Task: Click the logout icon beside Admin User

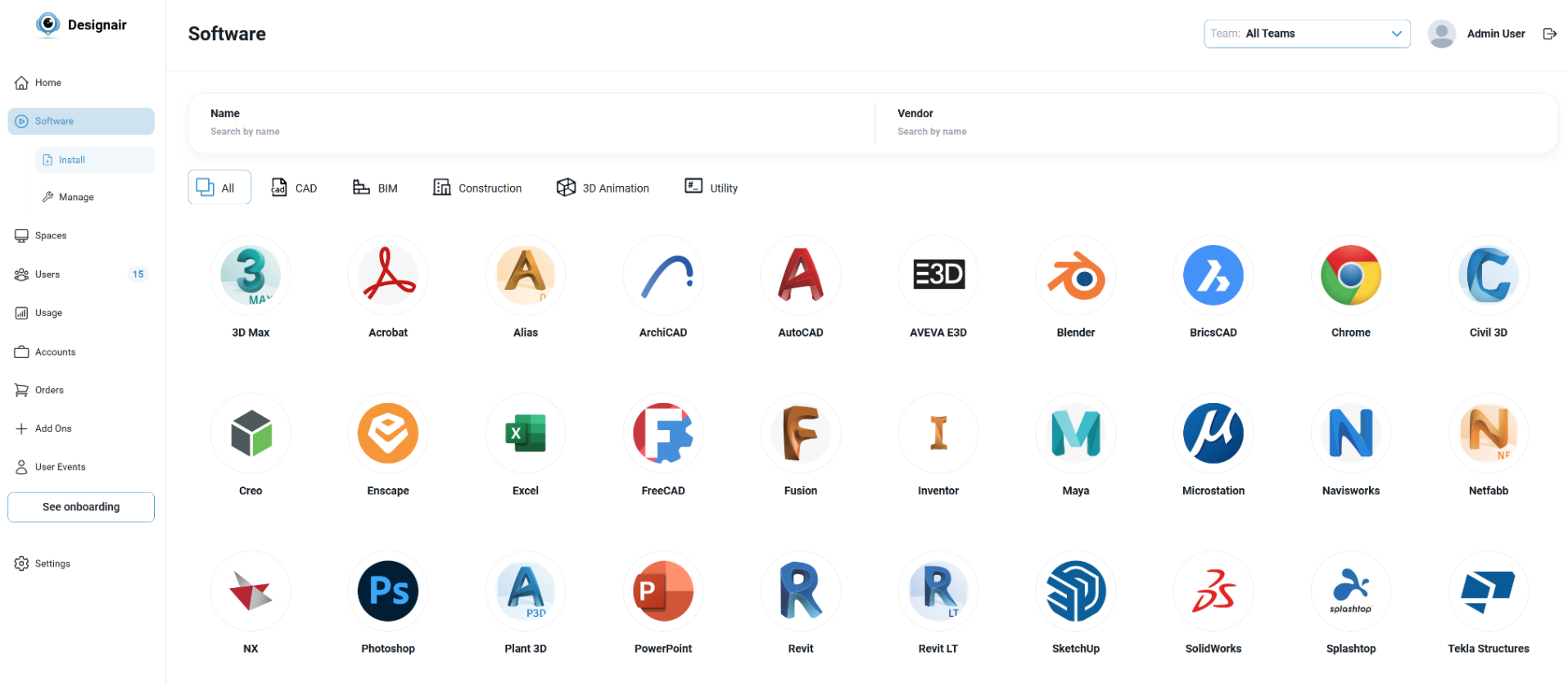Action: click(1549, 34)
